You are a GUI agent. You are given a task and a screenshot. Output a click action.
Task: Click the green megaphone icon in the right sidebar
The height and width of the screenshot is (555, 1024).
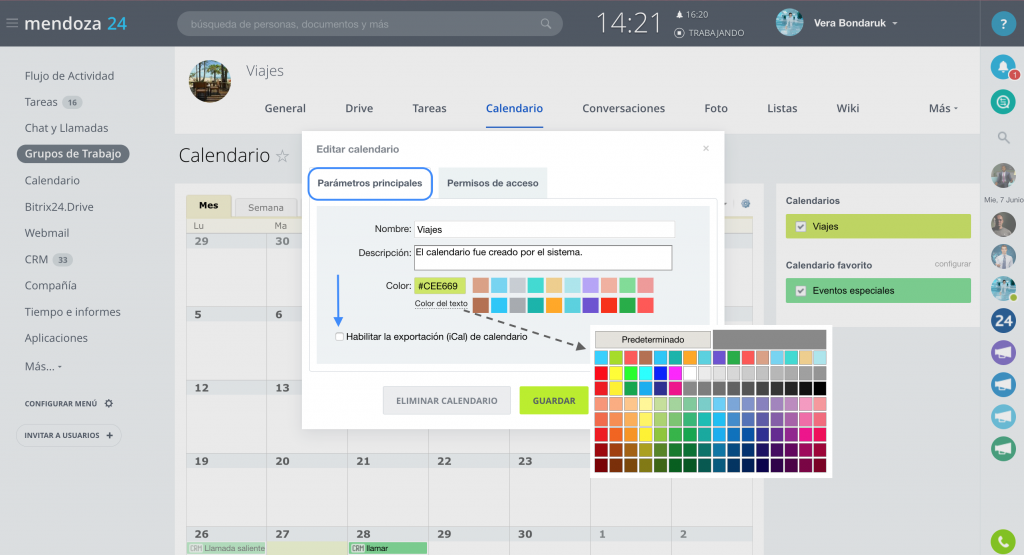(1003, 449)
